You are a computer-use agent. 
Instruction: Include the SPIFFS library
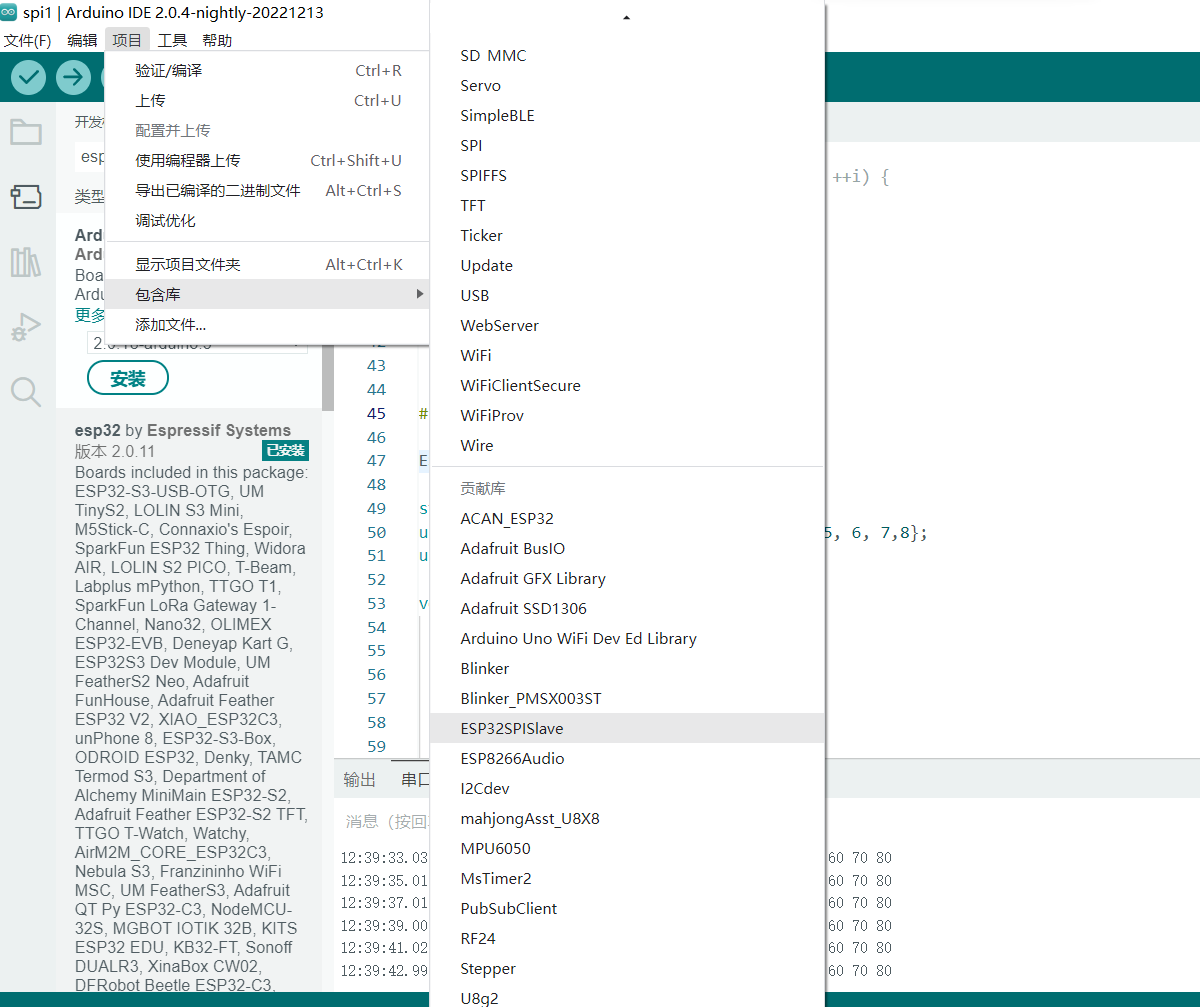tap(627, 176)
